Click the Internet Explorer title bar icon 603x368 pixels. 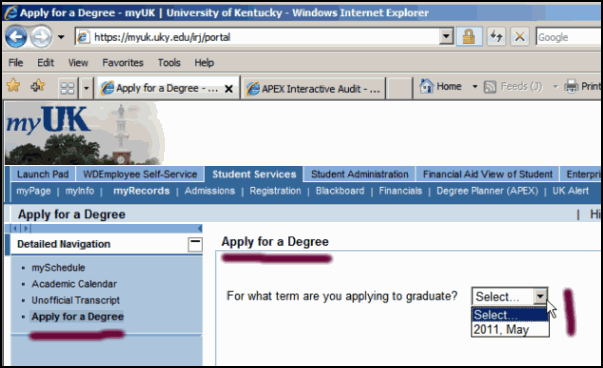[x=10, y=12]
